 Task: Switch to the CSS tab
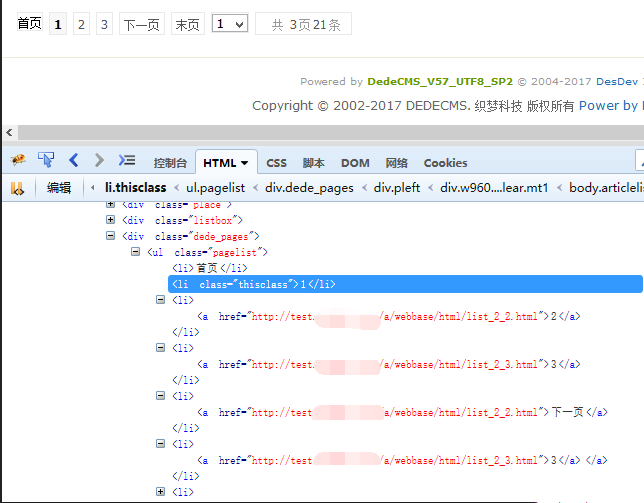[276, 163]
